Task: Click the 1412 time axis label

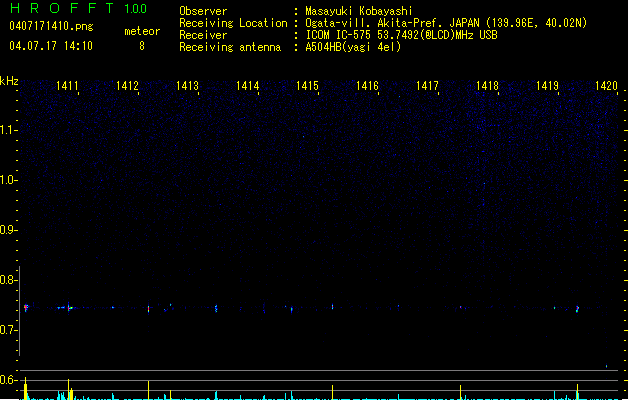Action: coord(127,86)
